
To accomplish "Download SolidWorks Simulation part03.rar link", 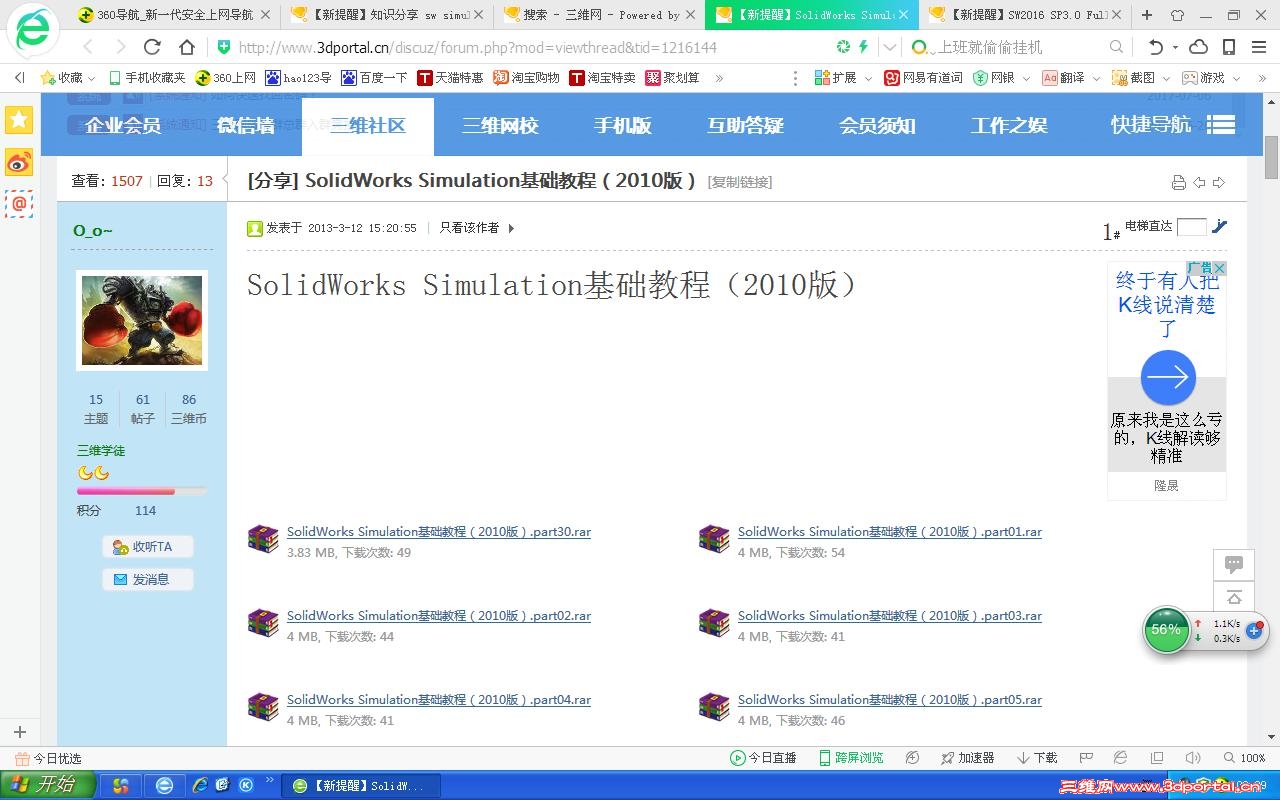I will click(x=890, y=616).
